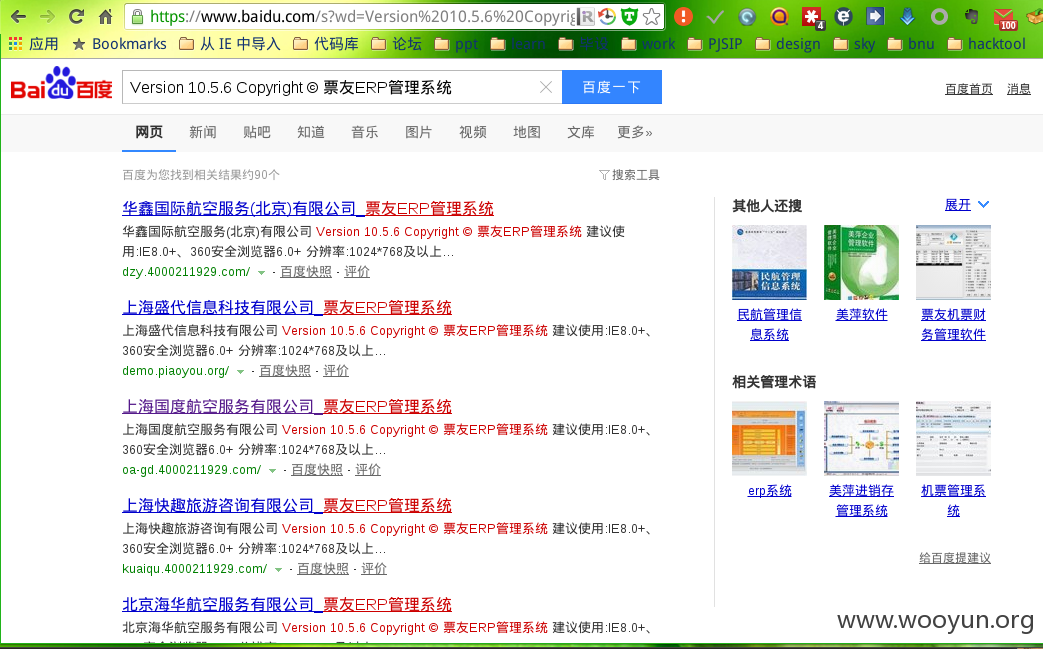Expand dropdown arrow next to kuaiqu.4000211929.com
1043x649 pixels.
point(278,570)
